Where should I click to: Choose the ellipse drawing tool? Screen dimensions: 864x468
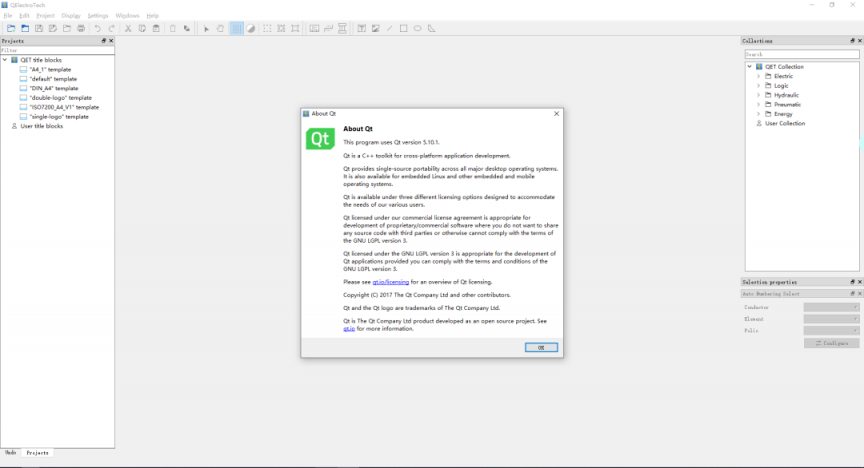coord(418,28)
